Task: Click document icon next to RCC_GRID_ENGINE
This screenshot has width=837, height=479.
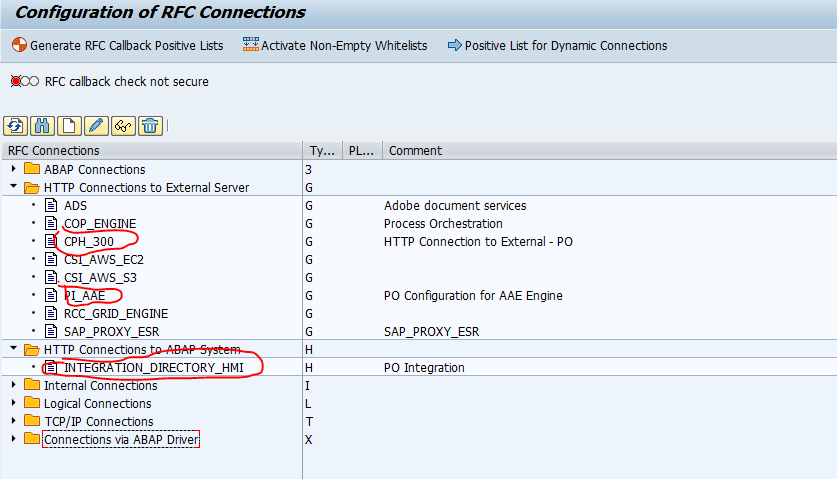Action: [51, 313]
